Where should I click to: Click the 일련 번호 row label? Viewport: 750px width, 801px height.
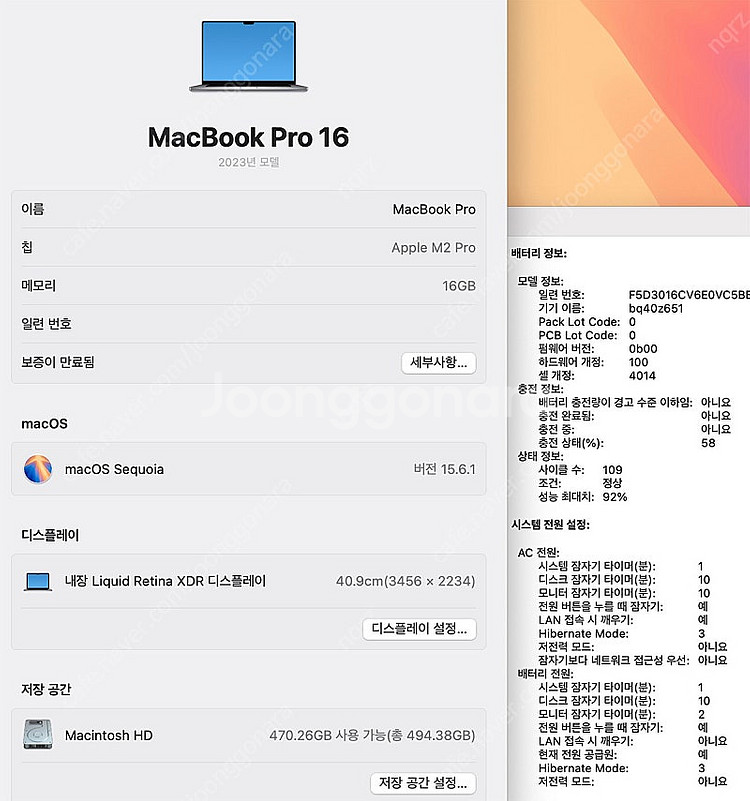(46, 324)
